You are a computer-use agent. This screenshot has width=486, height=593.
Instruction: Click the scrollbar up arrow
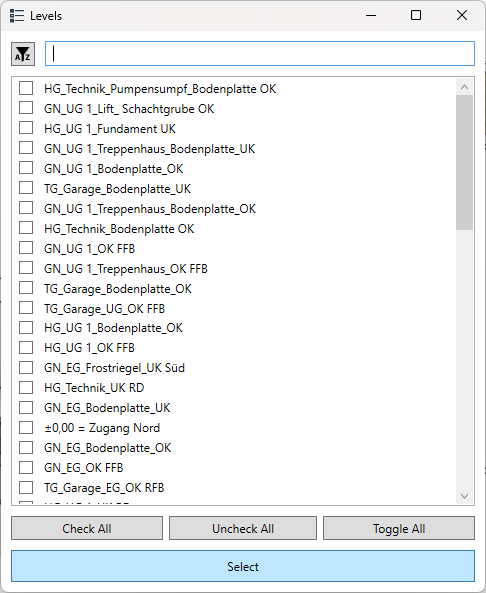tap(464, 87)
